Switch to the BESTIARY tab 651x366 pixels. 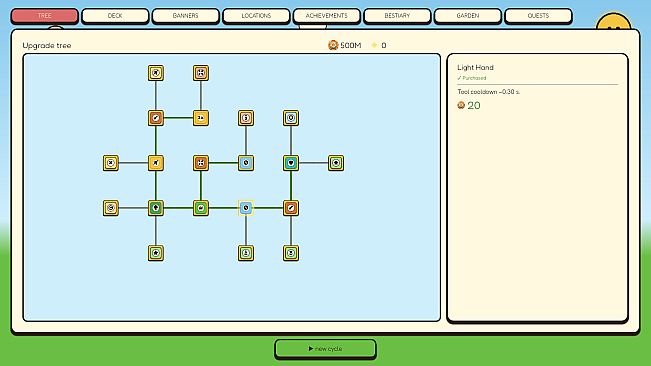pyautogui.click(x=397, y=16)
